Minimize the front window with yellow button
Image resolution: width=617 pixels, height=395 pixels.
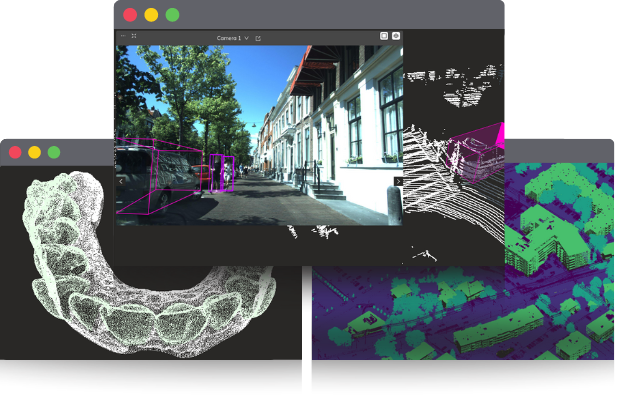click(151, 15)
